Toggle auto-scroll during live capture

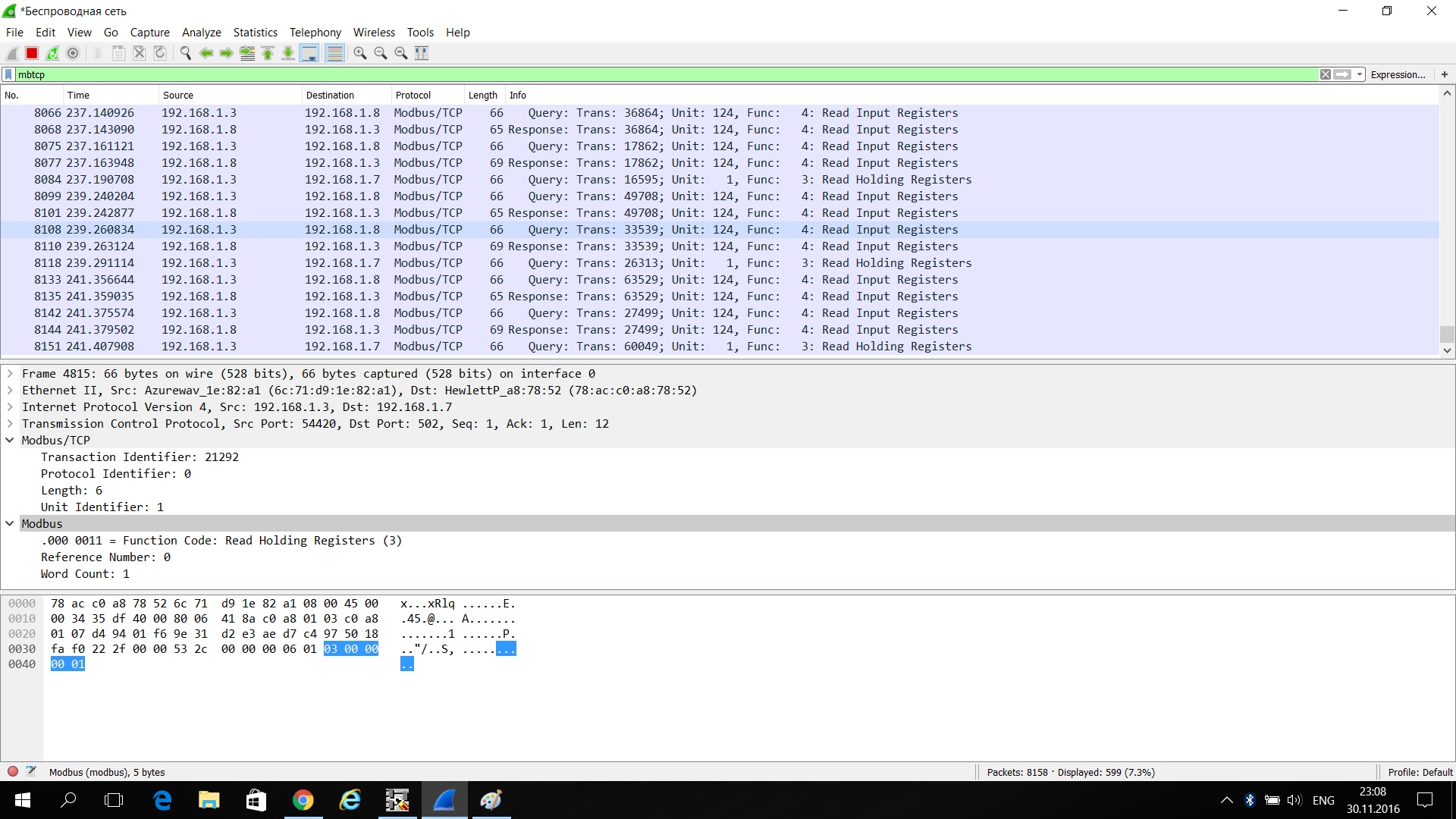(x=309, y=53)
